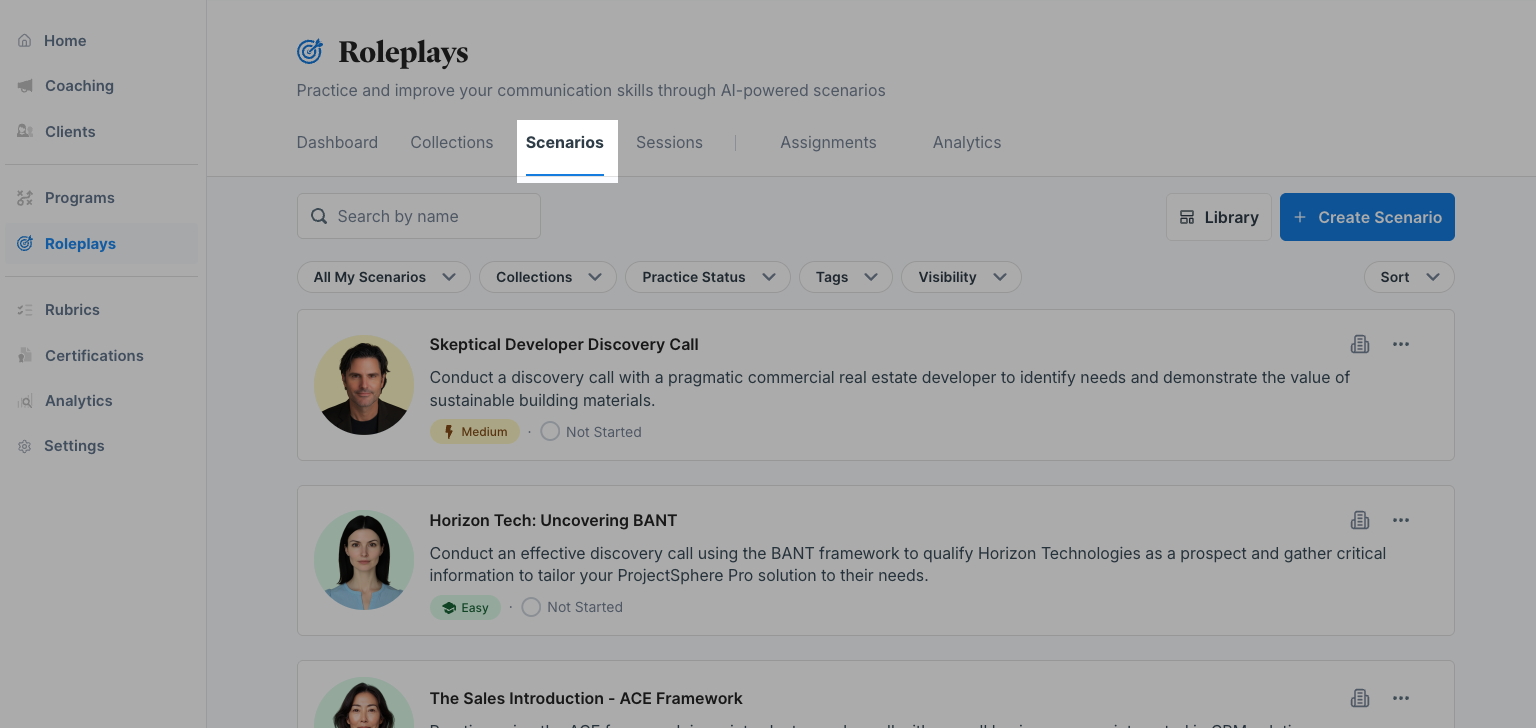Click document icon on Skeptical Developer card

(x=1360, y=344)
